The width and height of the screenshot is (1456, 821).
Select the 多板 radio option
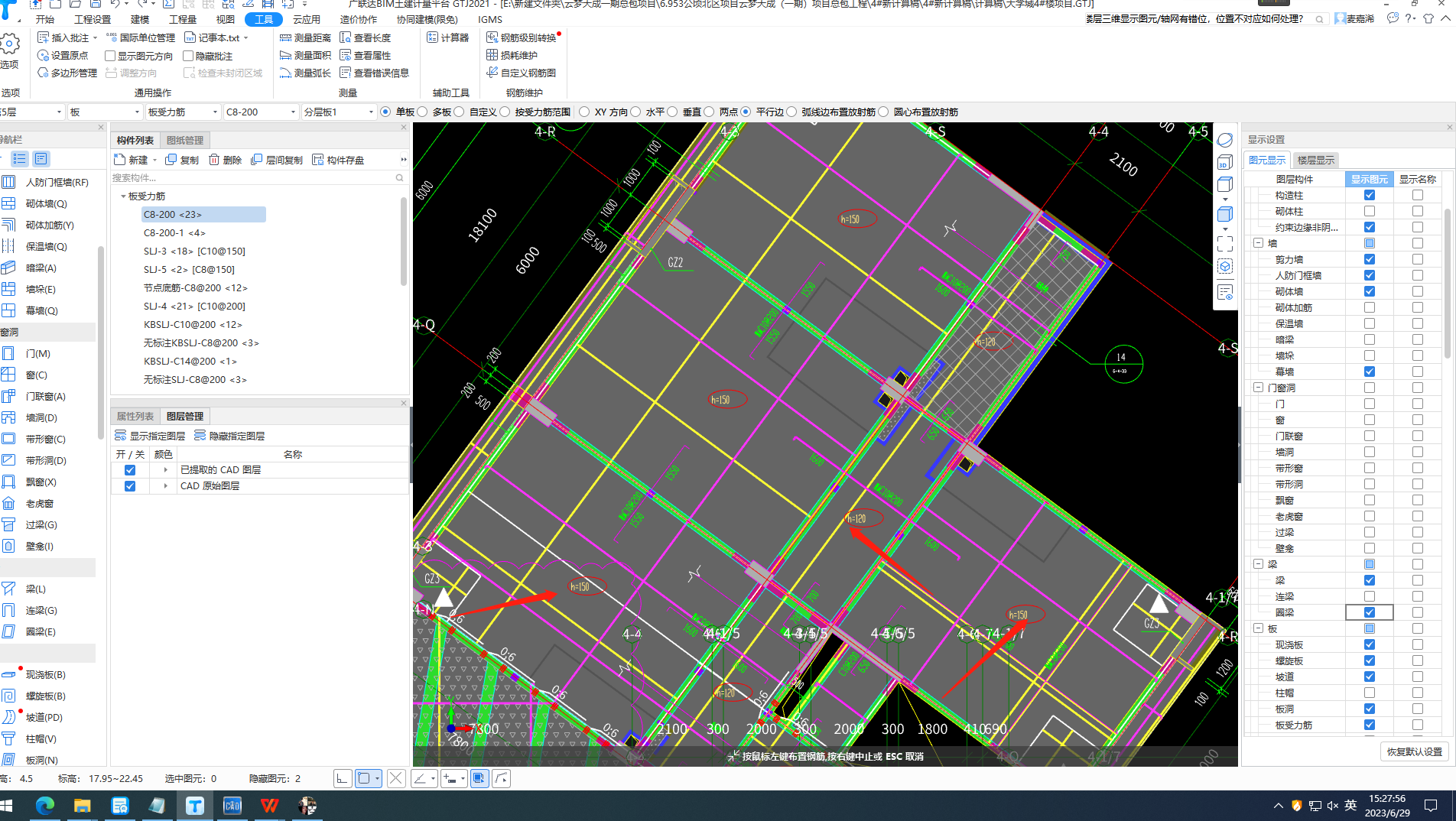[422, 112]
